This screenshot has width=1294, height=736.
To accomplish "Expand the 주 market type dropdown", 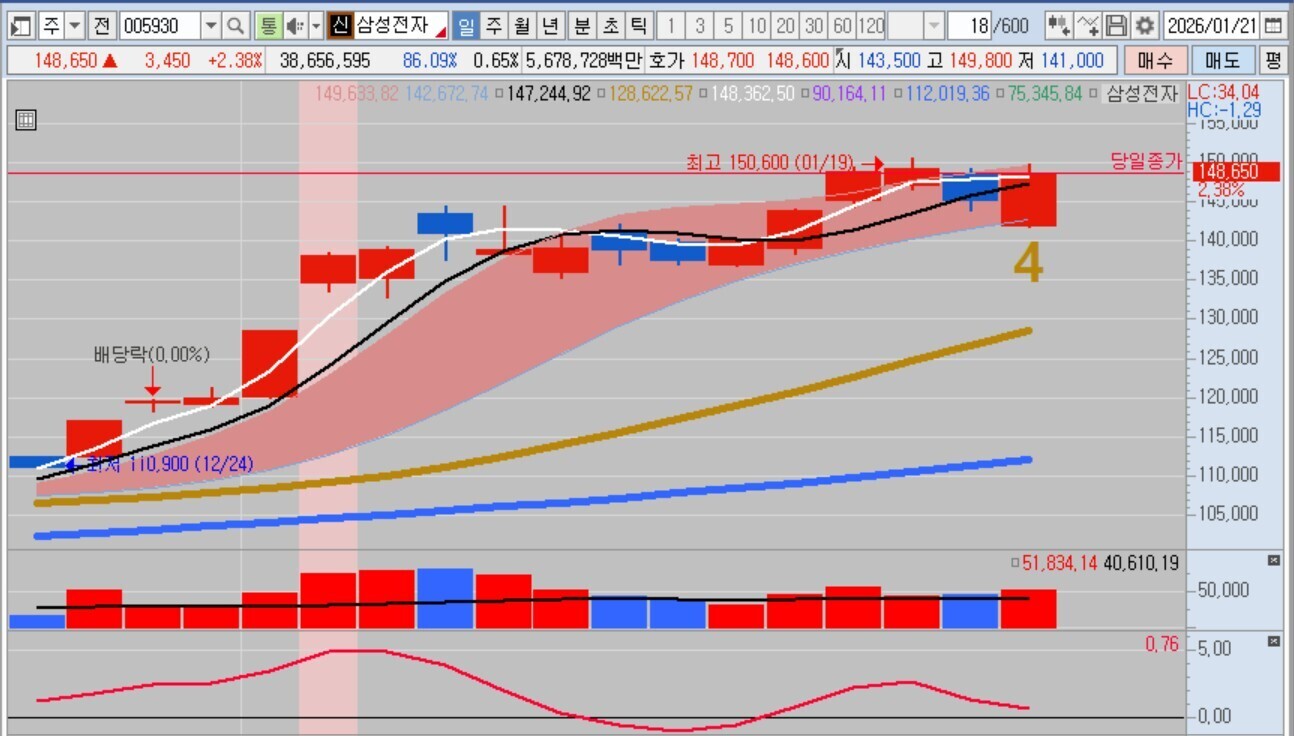I will (75, 25).
